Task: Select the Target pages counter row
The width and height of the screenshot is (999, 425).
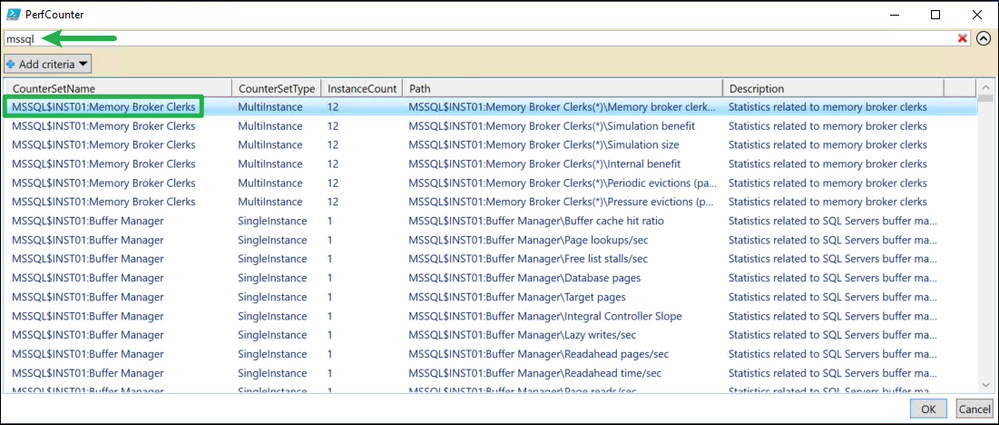Action: [491, 297]
